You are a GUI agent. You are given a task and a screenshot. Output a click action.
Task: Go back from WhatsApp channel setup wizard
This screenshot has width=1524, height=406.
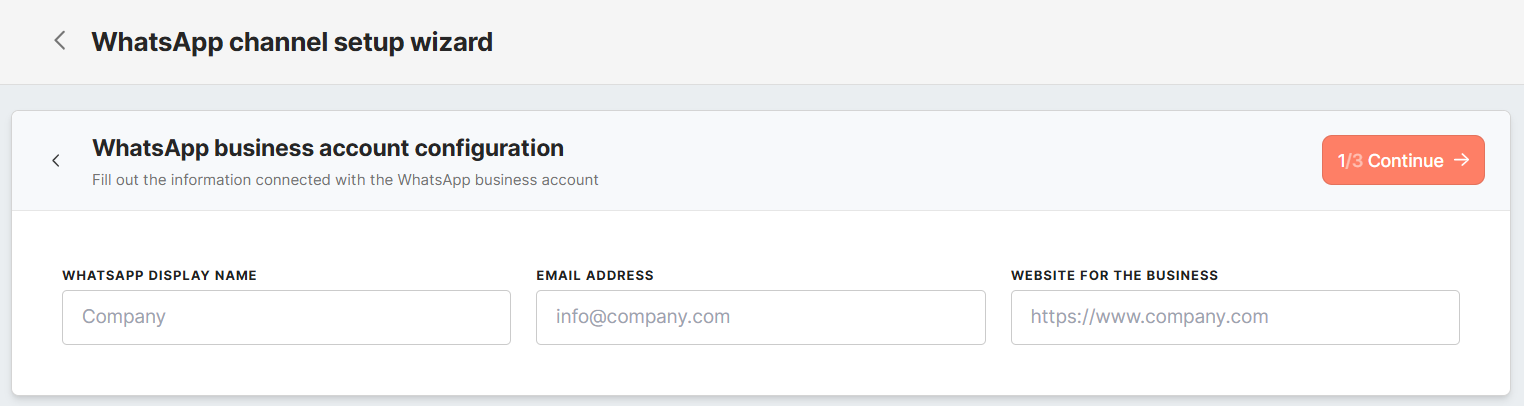(x=60, y=41)
